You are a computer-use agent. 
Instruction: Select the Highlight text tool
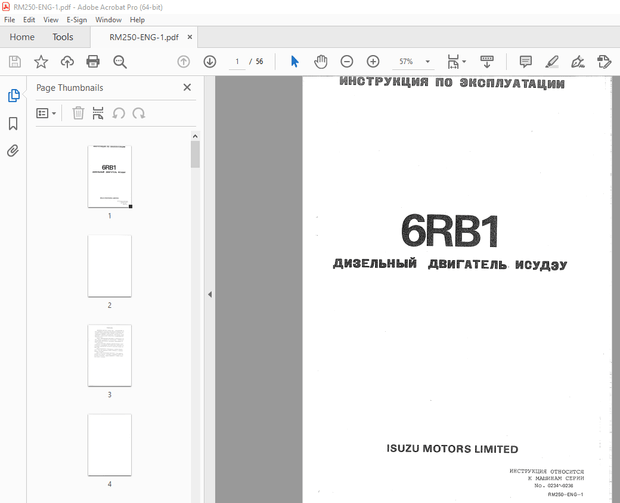pos(552,62)
